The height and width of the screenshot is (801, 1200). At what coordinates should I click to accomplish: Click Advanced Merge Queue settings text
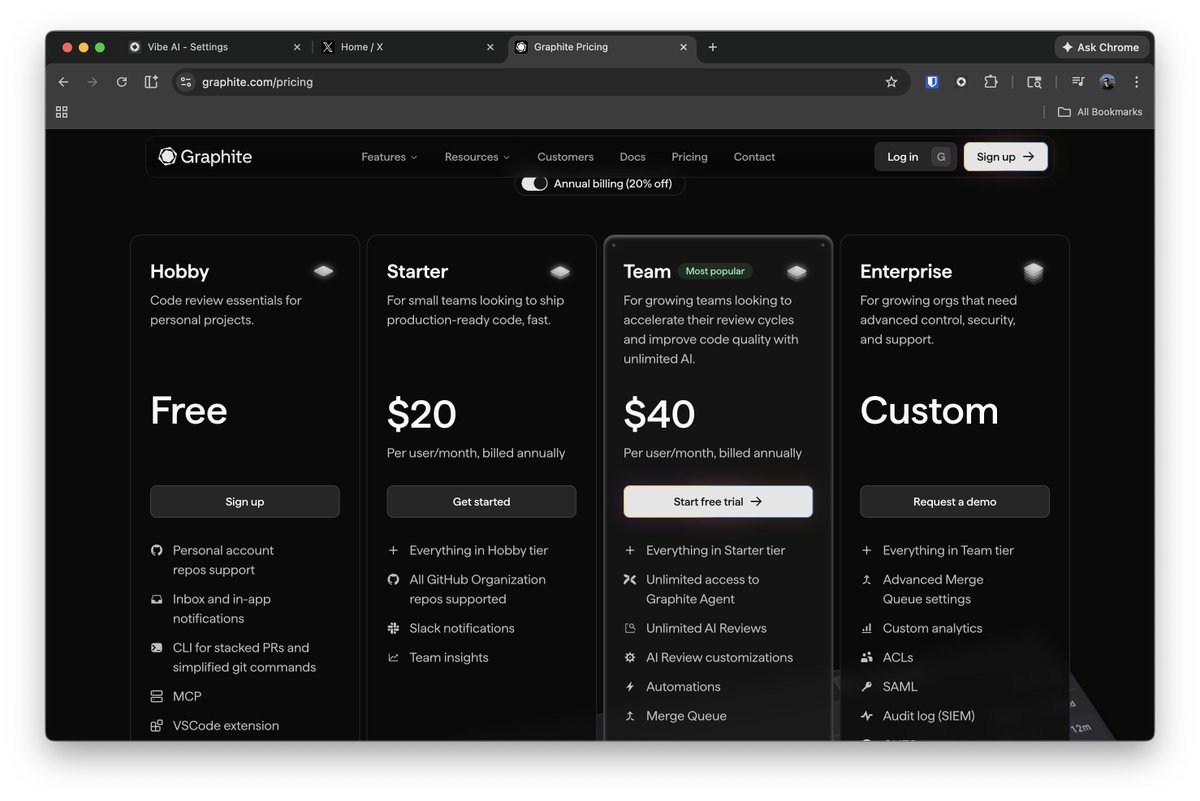[933, 589]
